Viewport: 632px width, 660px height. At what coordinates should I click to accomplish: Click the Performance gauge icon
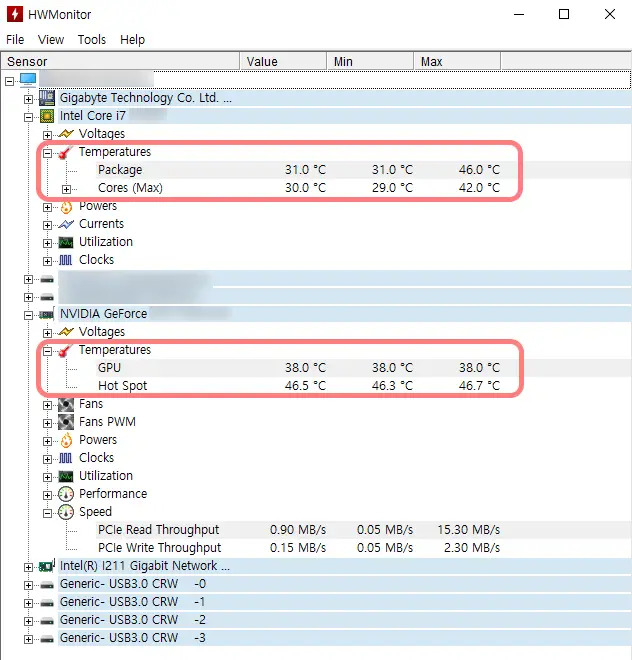66,494
